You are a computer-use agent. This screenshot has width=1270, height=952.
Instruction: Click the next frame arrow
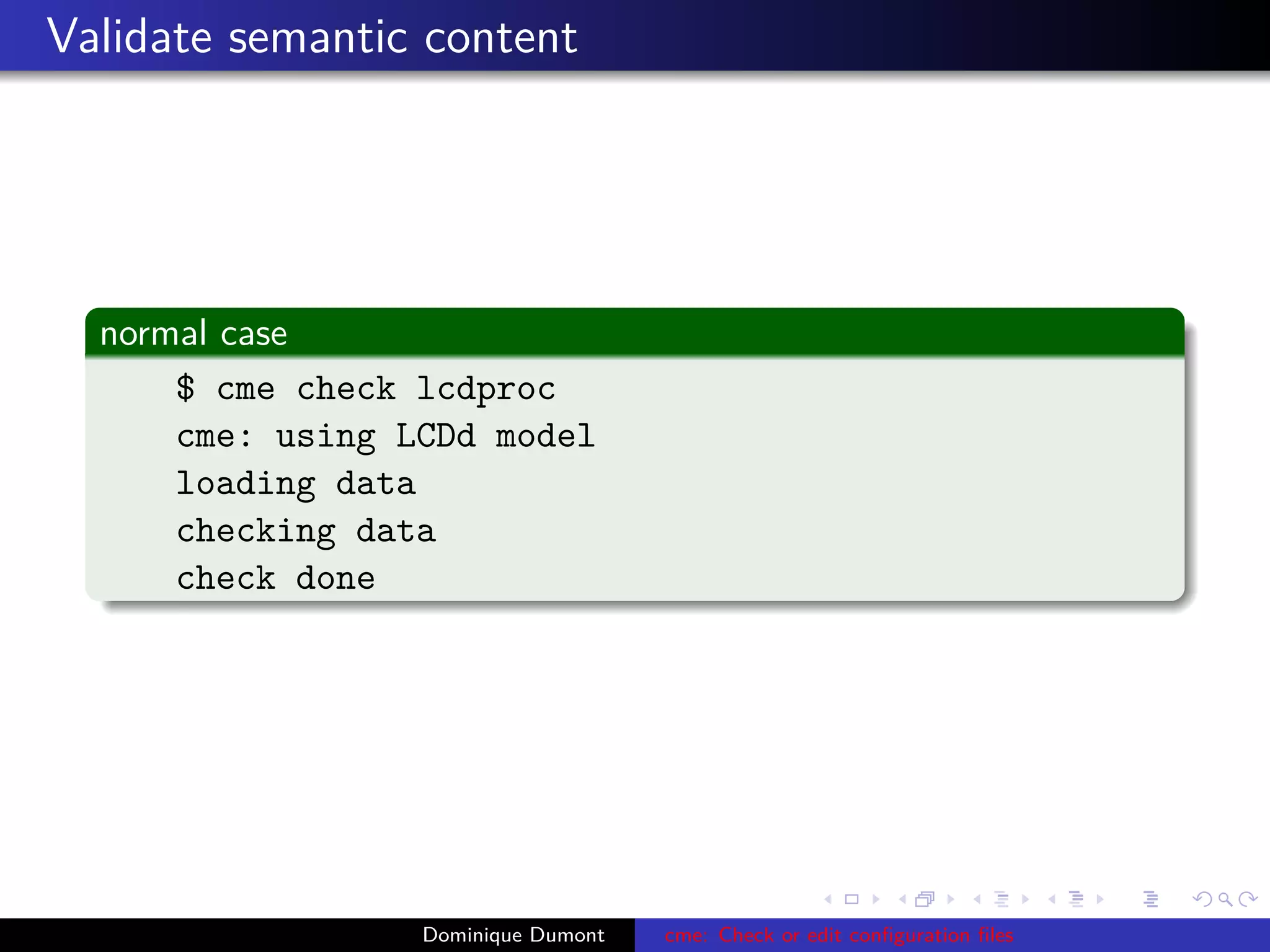(951, 899)
